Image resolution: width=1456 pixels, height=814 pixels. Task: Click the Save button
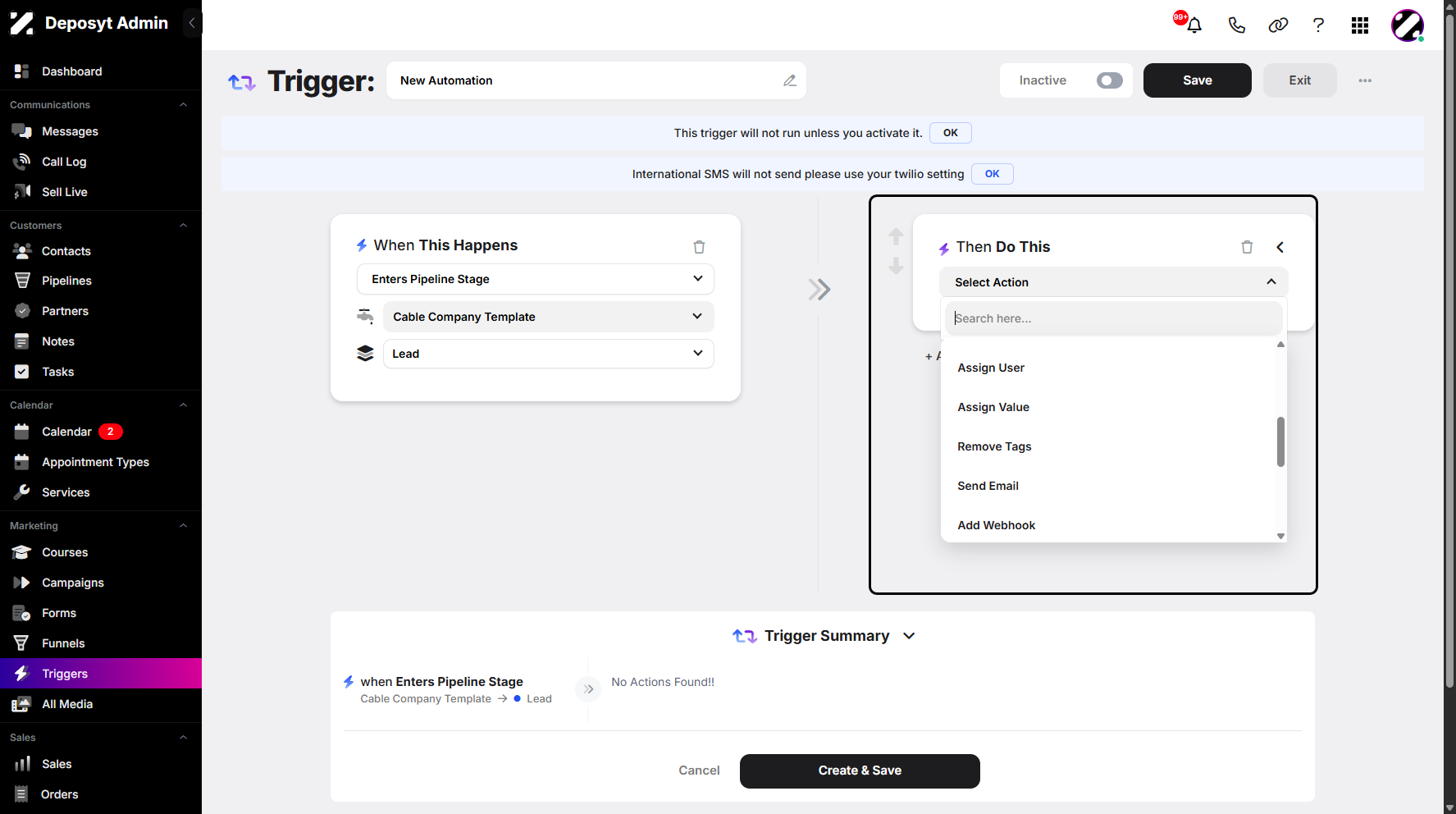1198,80
